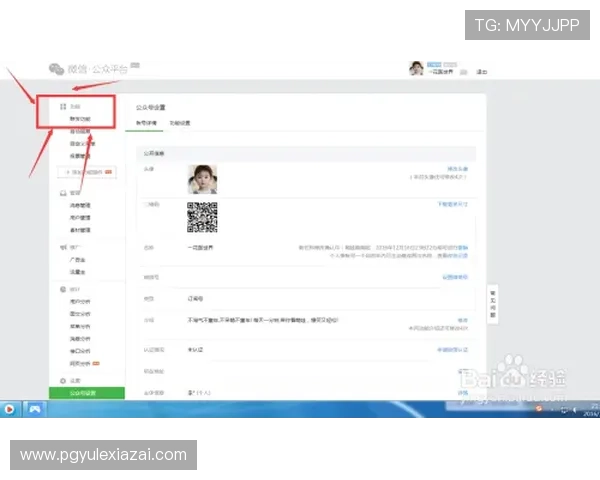Open 网页分析 in the sidebar

[x=80, y=363]
